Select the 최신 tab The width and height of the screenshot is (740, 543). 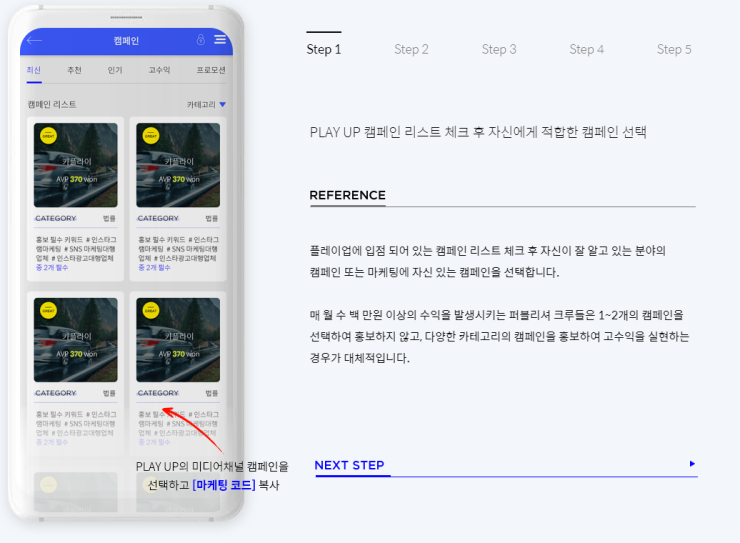click(34, 70)
